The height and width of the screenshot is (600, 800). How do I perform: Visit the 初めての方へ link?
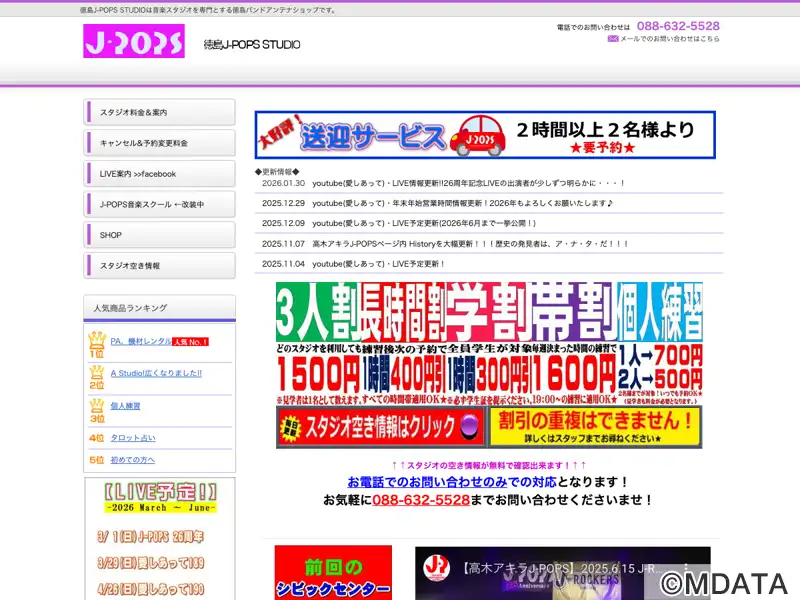pyautogui.click(x=133, y=460)
